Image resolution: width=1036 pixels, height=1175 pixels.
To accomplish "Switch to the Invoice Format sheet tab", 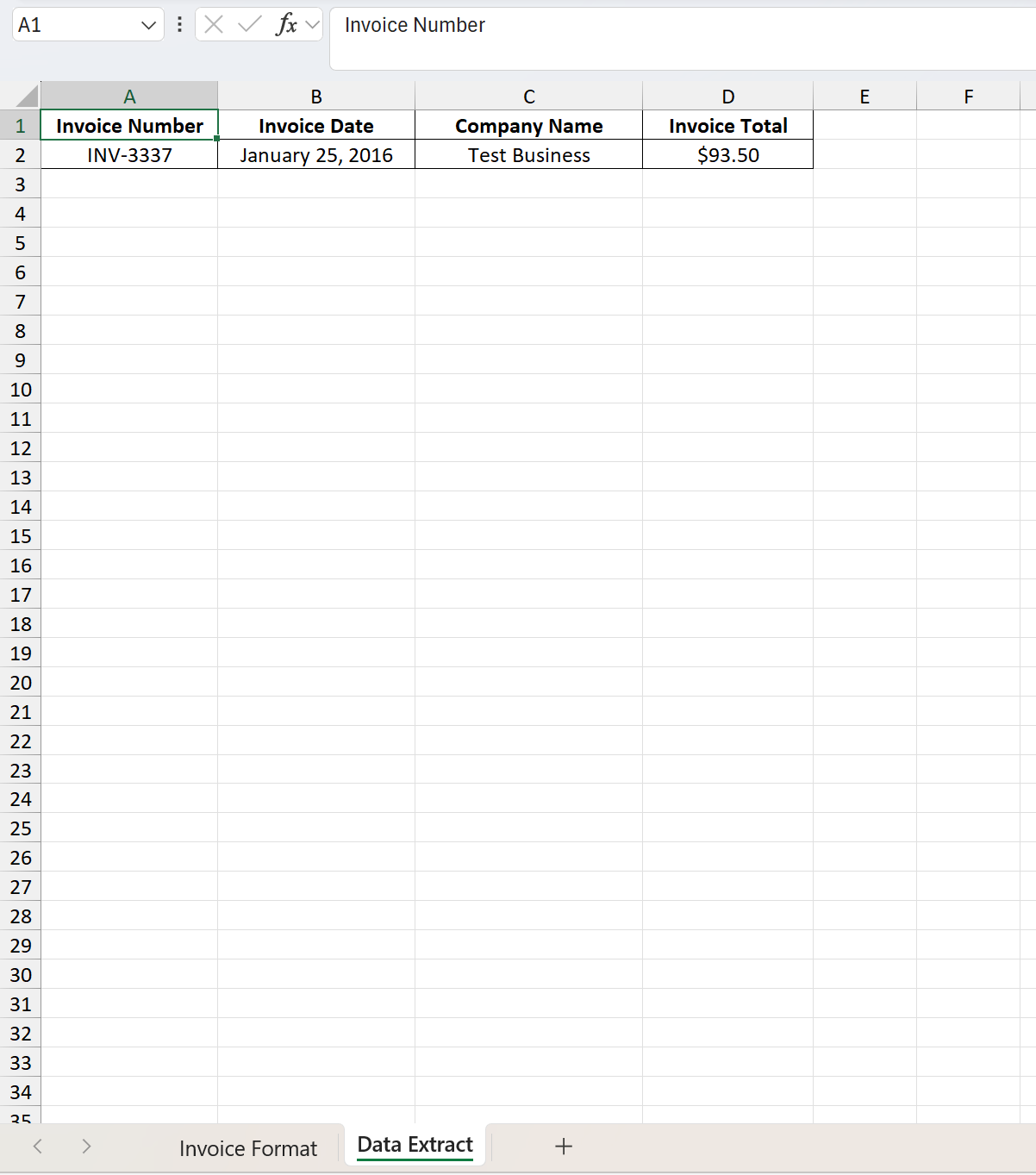I will [x=248, y=1147].
